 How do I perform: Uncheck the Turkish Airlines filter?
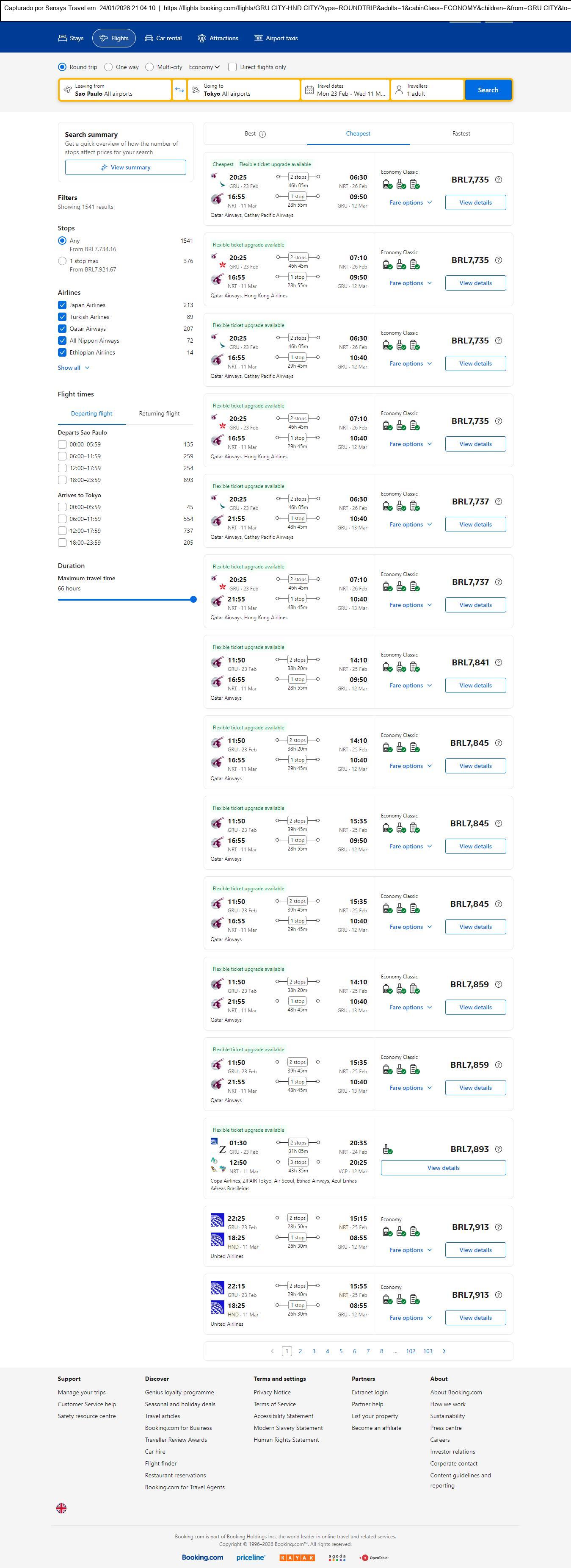[x=62, y=317]
